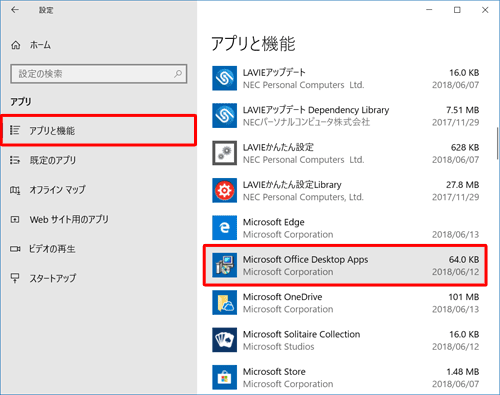Image resolution: width=500 pixels, height=395 pixels.
Task: Click the アプリと機能 page heading
Action: click(x=253, y=44)
